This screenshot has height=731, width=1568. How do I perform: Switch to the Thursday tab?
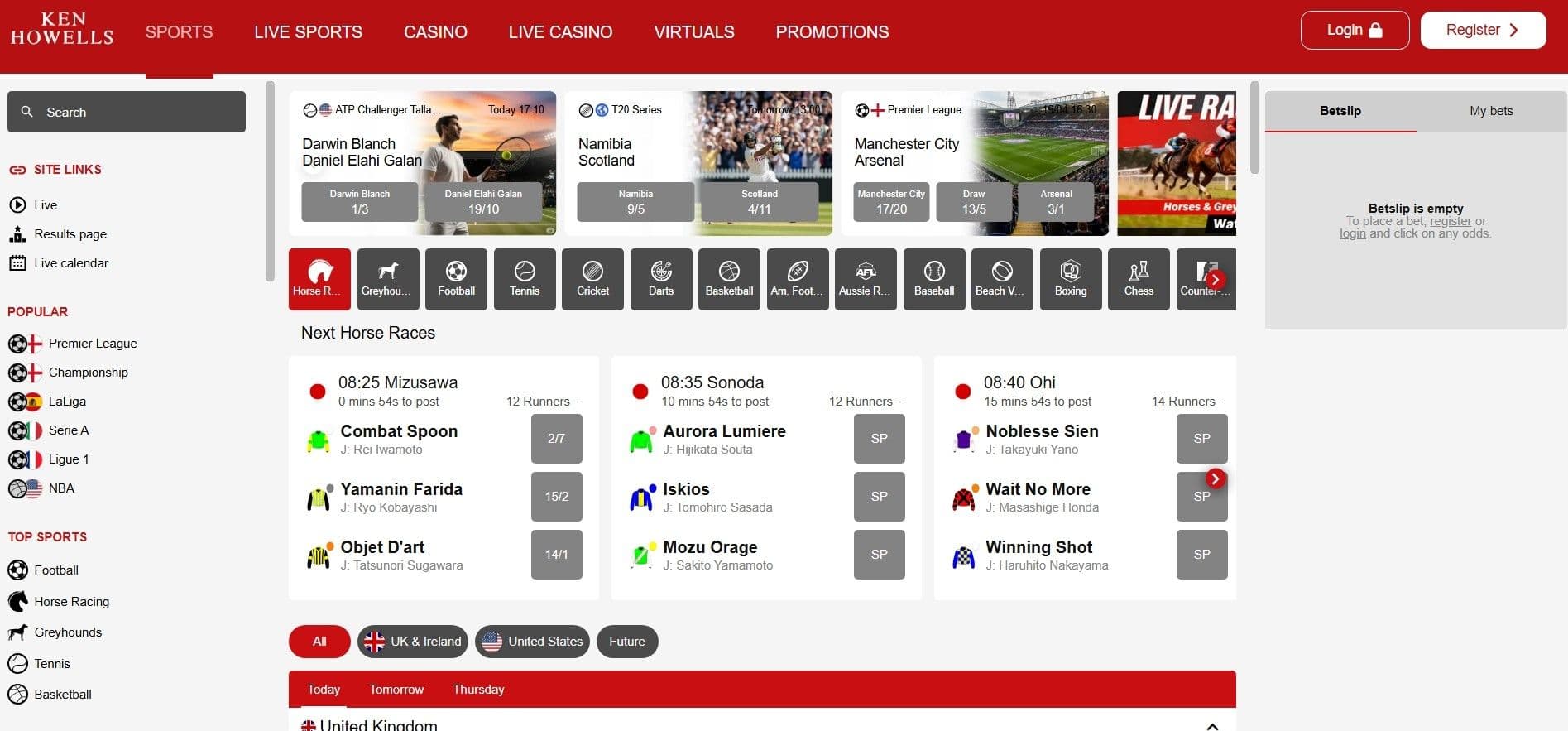[478, 689]
